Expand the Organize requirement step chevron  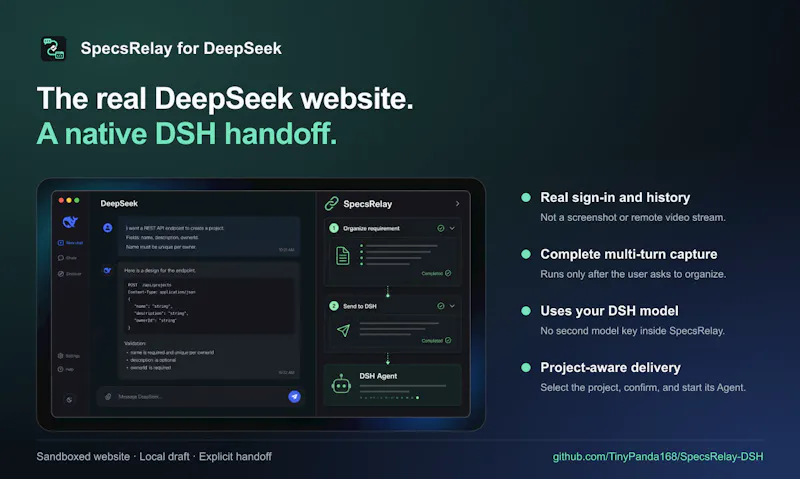[452, 228]
